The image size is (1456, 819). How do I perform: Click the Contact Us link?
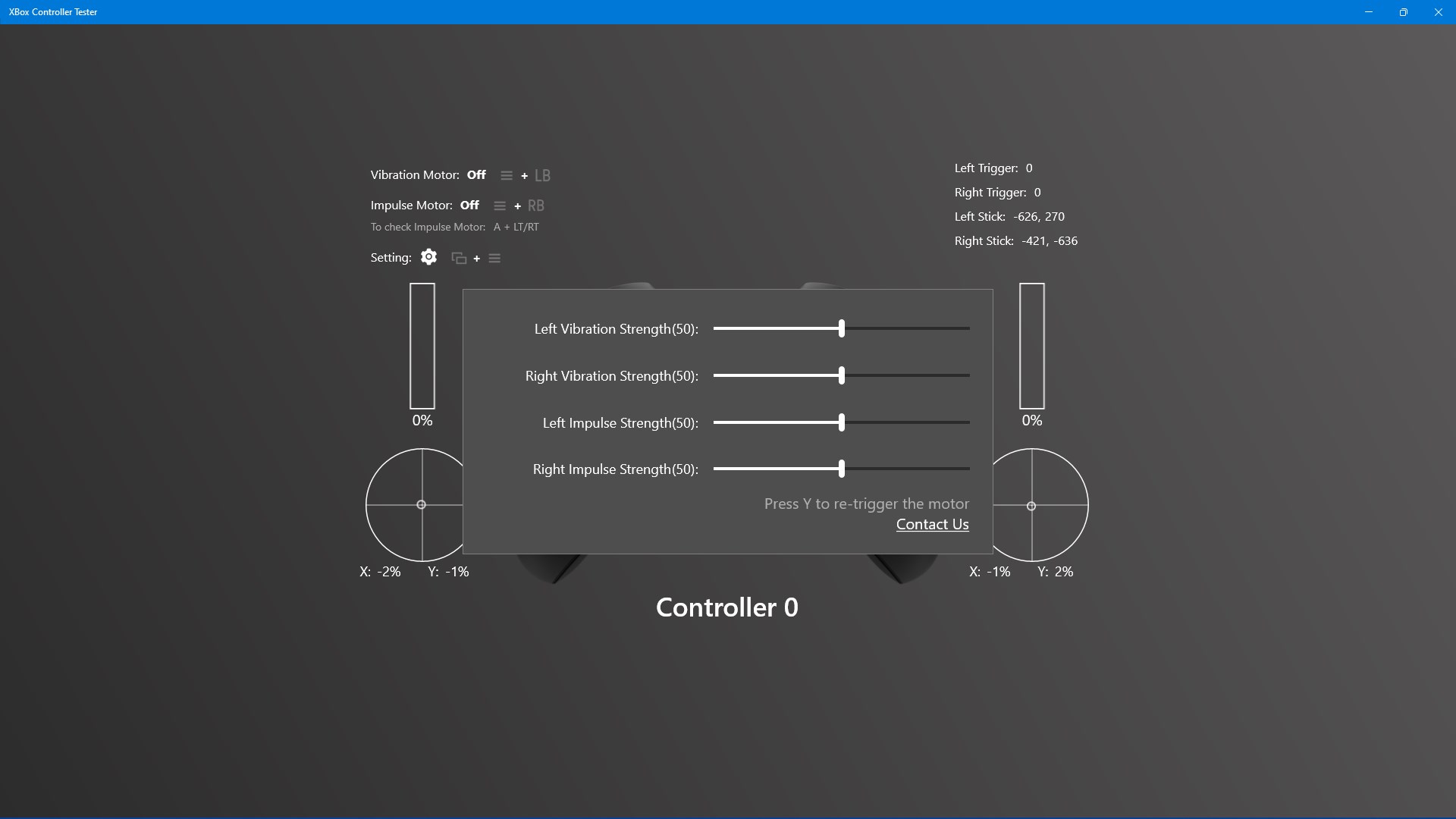pos(932,524)
